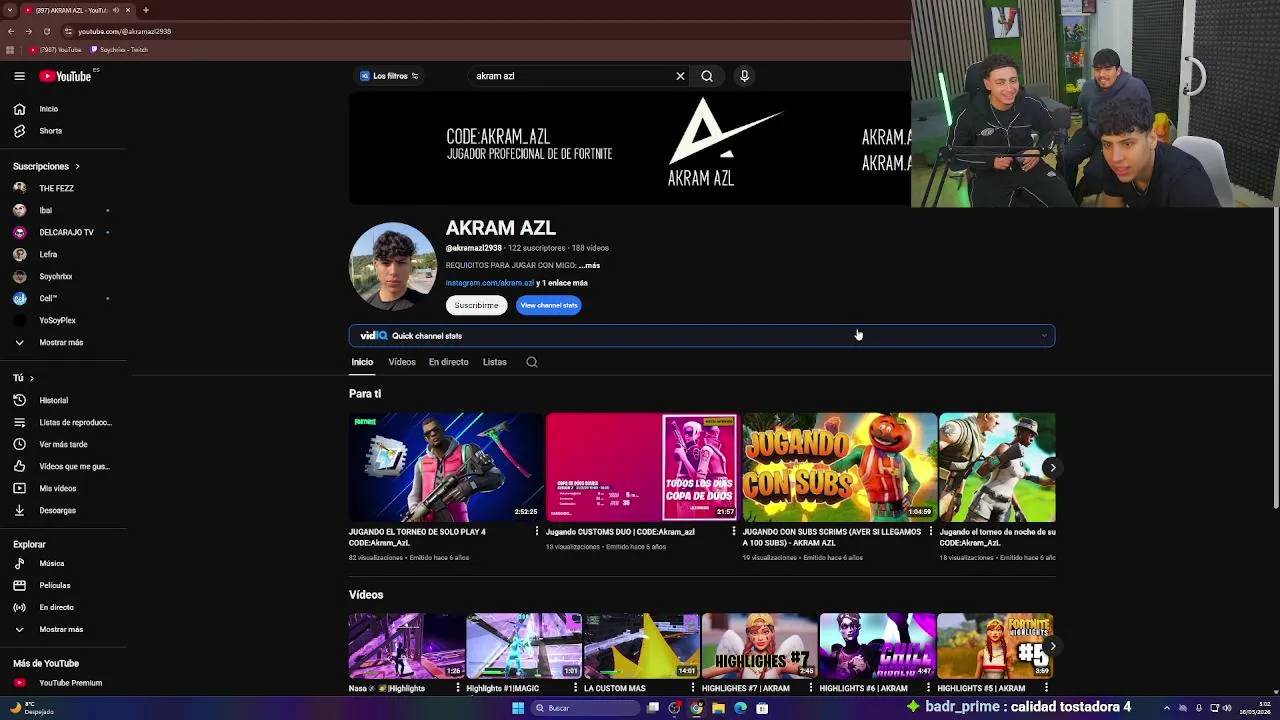1280x720 pixels.
Task: Open the vidIQ 'Los filtros' button
Action: click(x=389, y=76)
